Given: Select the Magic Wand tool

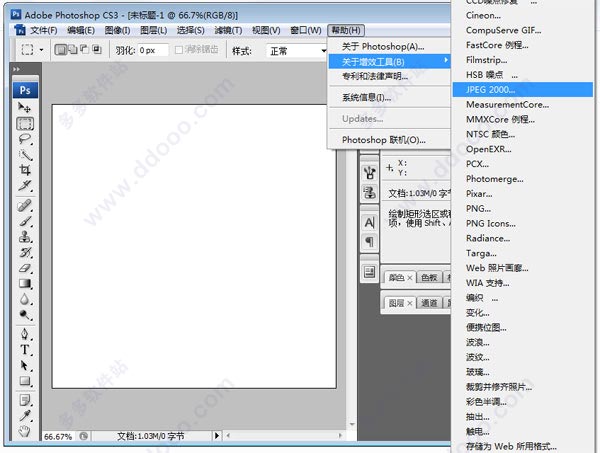Looking at the screenshot, I should pyautogui.click(x=25, y=155).
